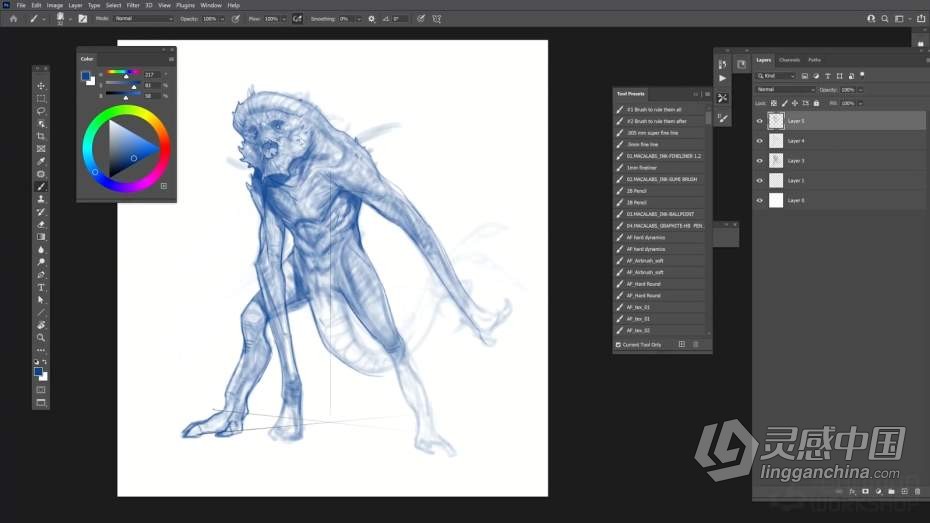930x523 pixels.
Task: Hide Layer 1 with its eye icon
Action: [760, 180]
